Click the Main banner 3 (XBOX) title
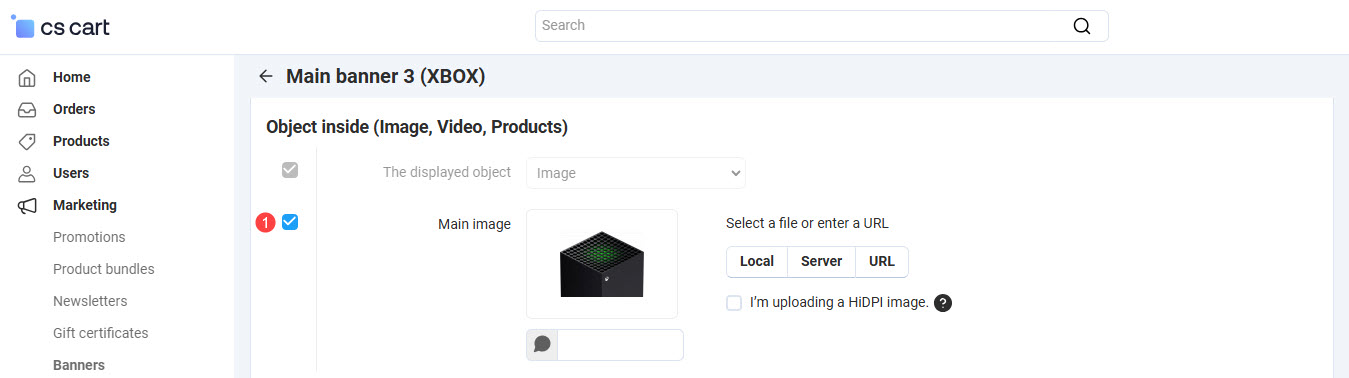Screen dimensions: 1349x378 click(386, 76)
